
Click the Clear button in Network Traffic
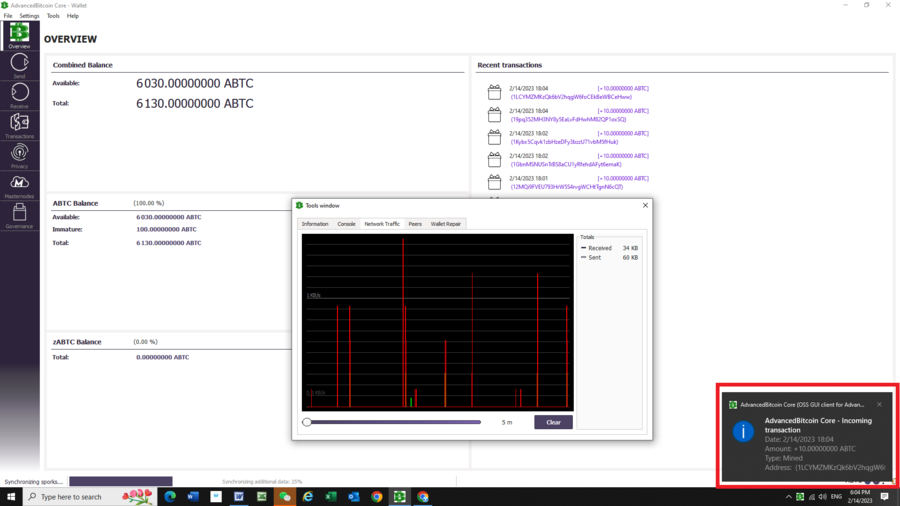point(553,422)
